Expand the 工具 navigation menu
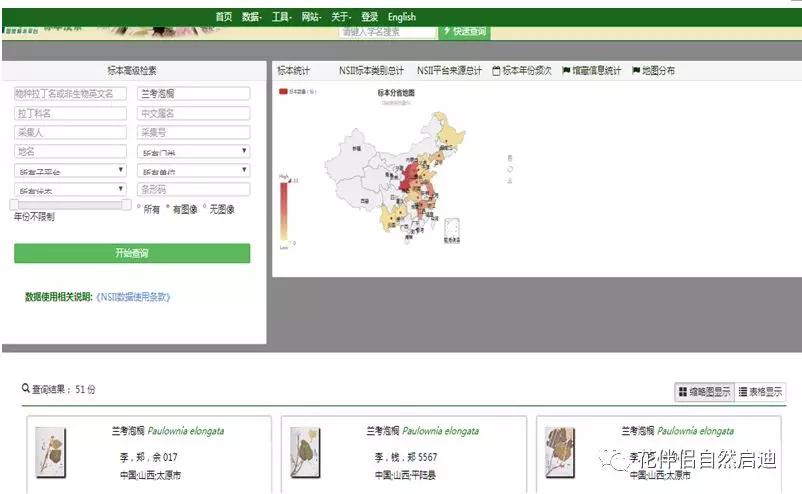 pos(281,17)
